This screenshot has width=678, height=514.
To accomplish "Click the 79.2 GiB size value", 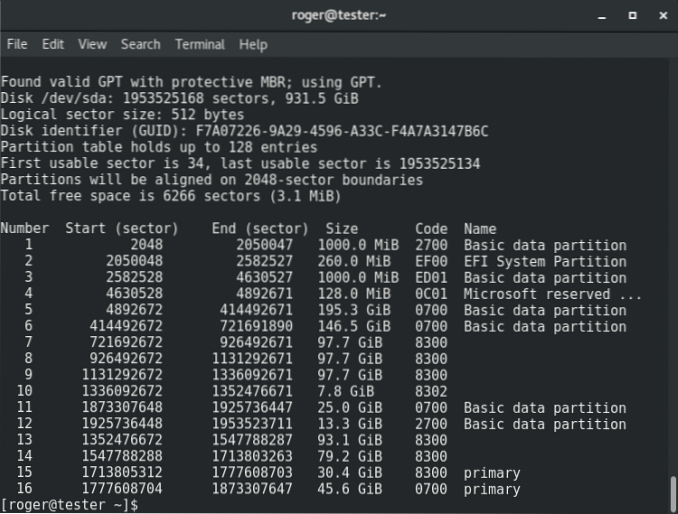I will click(350, 456).
